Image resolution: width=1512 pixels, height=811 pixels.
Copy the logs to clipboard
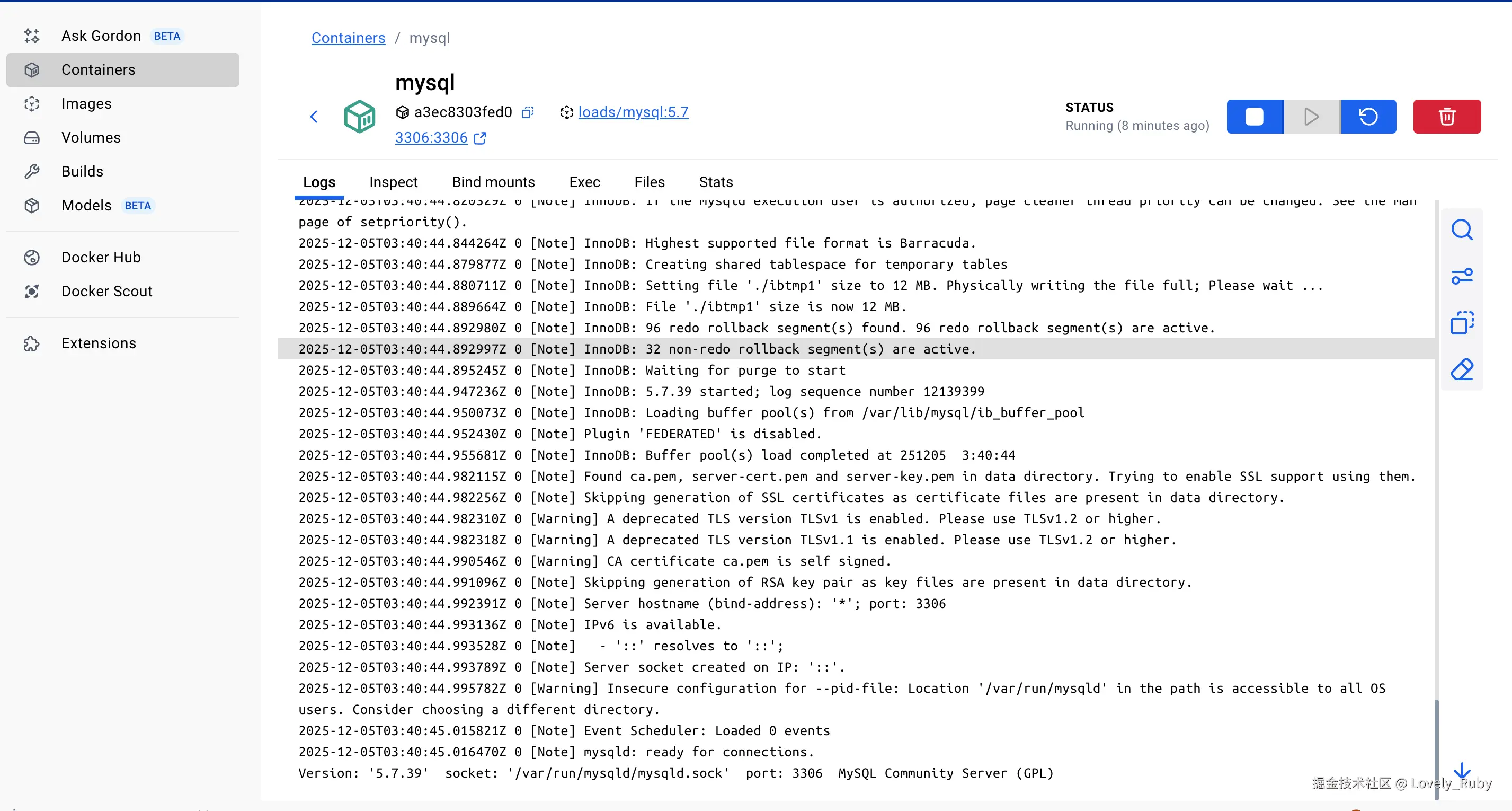pos(1462,322)
